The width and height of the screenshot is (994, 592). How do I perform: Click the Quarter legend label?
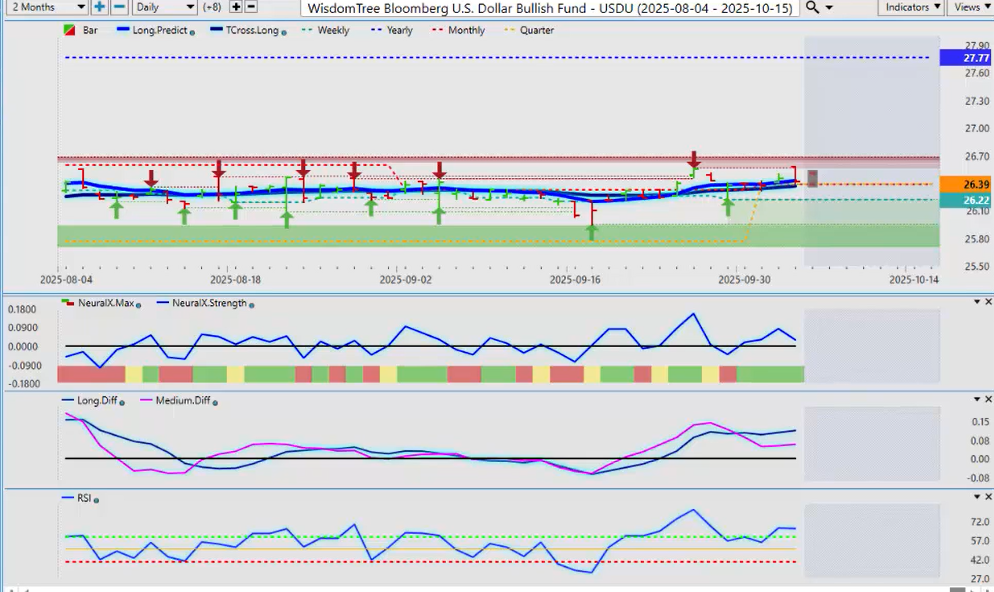[537, 31]
